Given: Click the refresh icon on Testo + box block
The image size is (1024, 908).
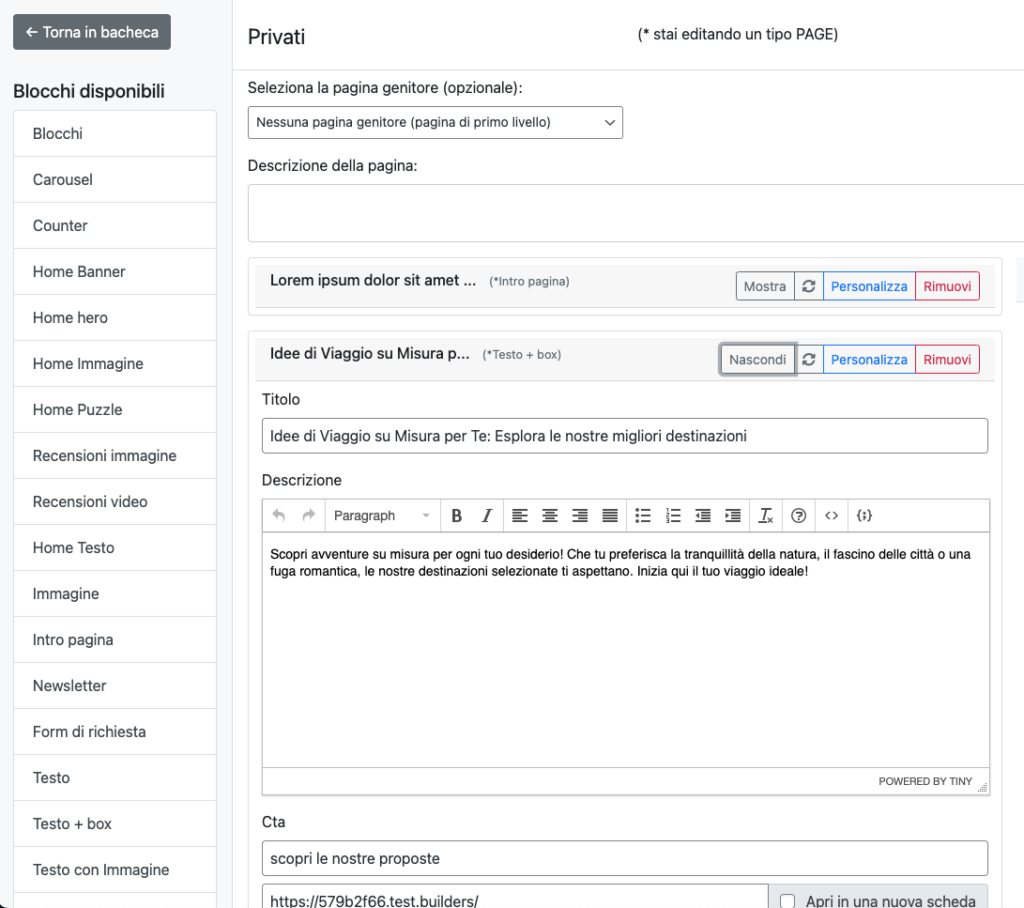Looking at the screenshot, I should (809, 360).
